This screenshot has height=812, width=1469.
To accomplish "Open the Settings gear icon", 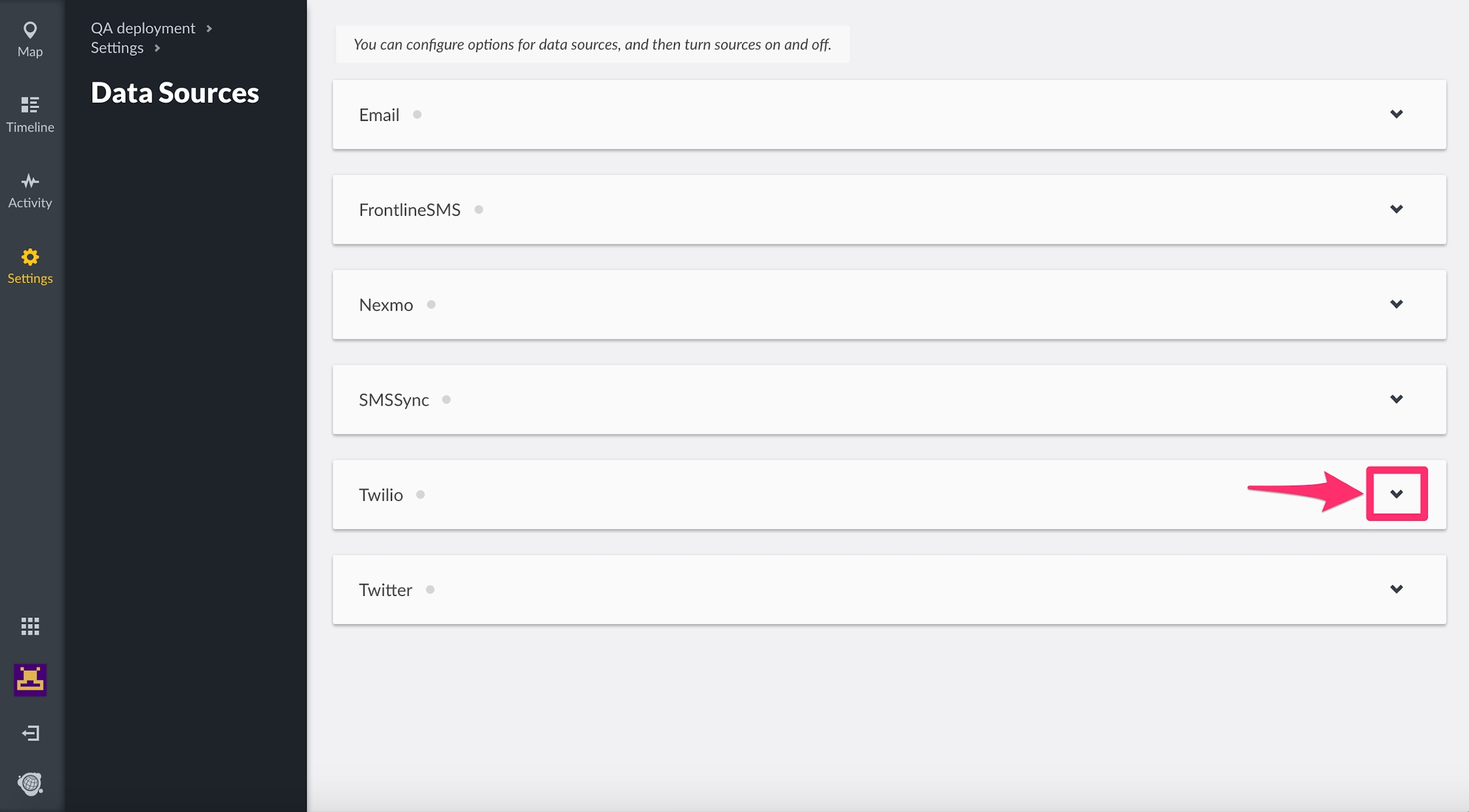I will [x=30, y=257].
